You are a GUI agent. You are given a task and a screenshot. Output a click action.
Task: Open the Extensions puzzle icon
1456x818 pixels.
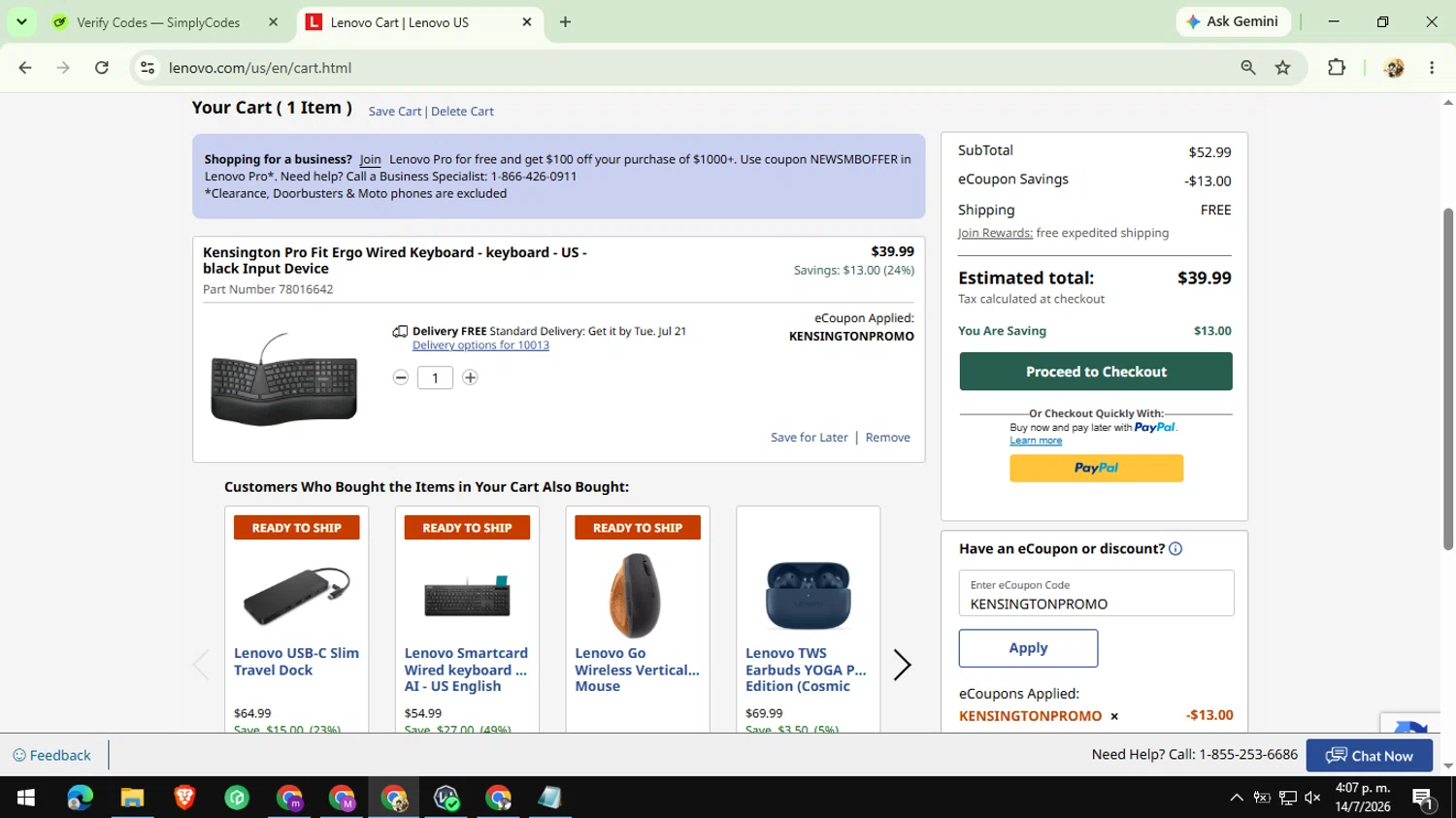coord(1337,68)
